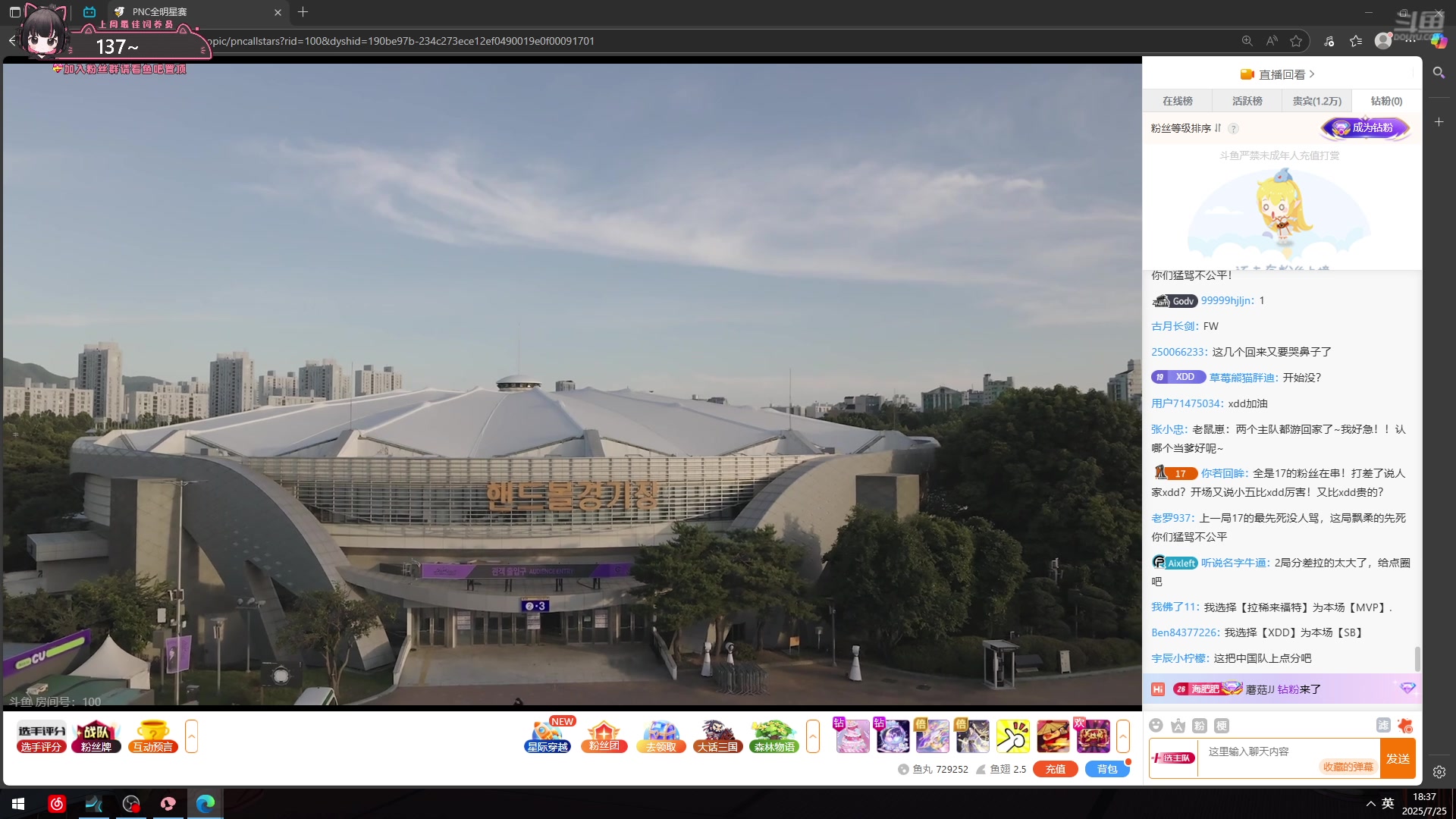Click the browser zoom magnifier icon

[1247, 41]
